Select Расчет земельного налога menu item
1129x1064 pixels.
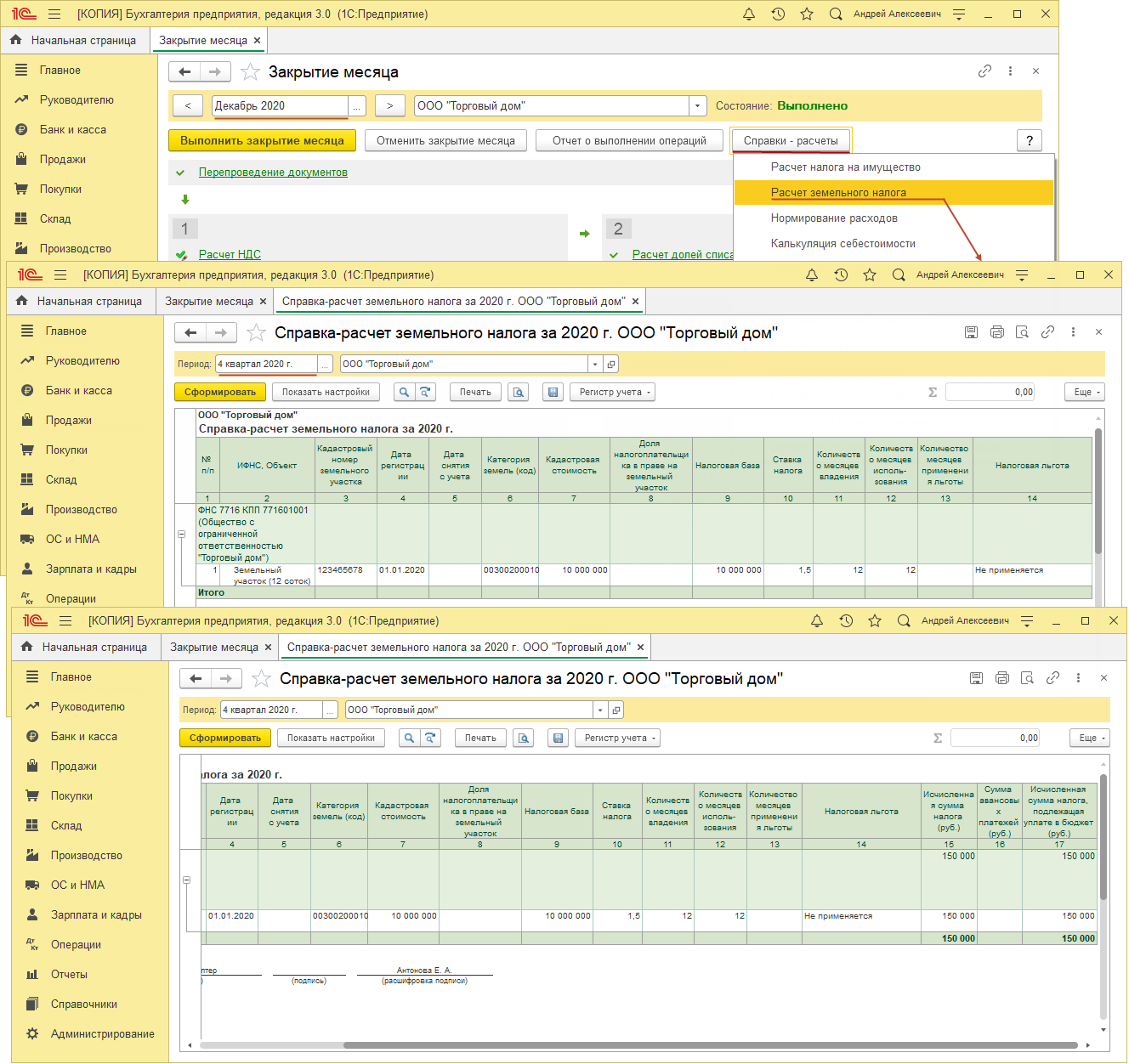coord(894,192)
